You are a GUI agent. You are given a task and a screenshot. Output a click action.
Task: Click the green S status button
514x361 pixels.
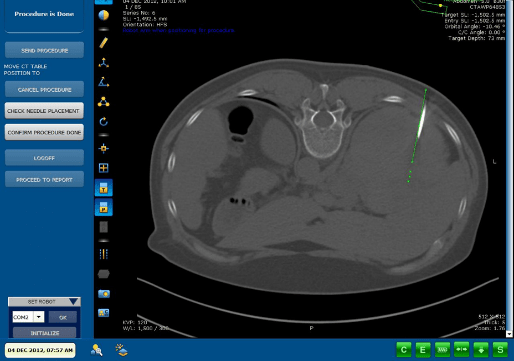coord(500,350)
